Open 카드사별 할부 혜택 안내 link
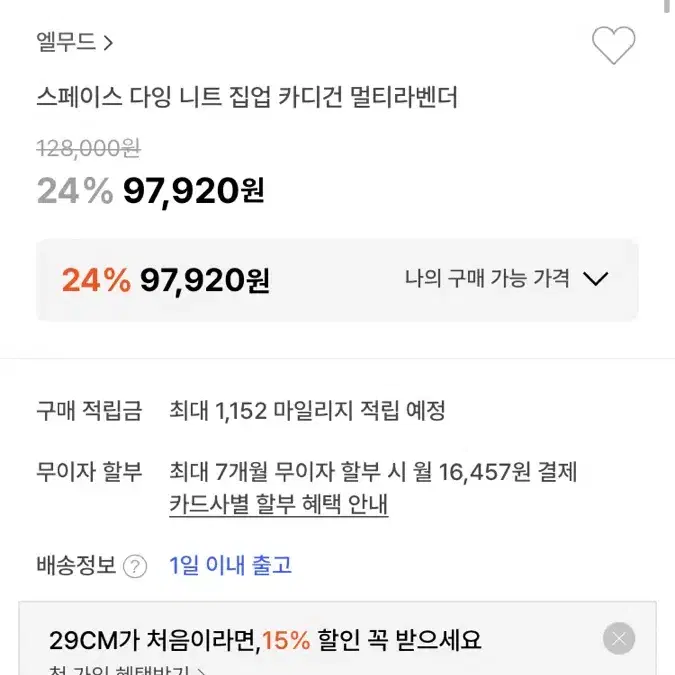675x675 pixels. (279, 504)
